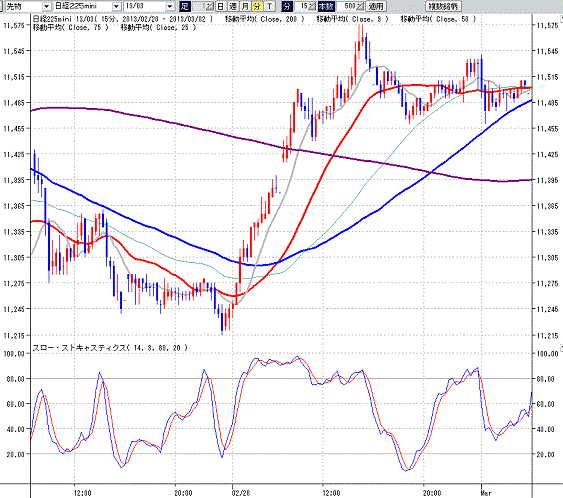Click the 02/28 date marker on time axis

(x=241, y=493)
